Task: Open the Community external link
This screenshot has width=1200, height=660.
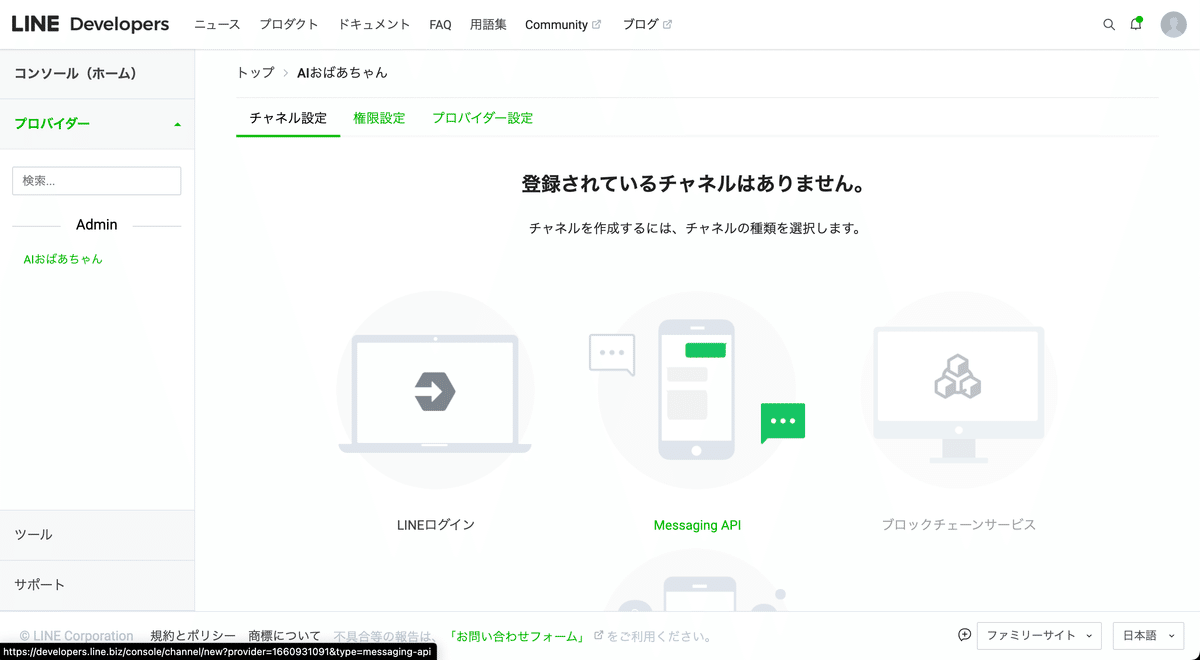Action: click(563, 25)
